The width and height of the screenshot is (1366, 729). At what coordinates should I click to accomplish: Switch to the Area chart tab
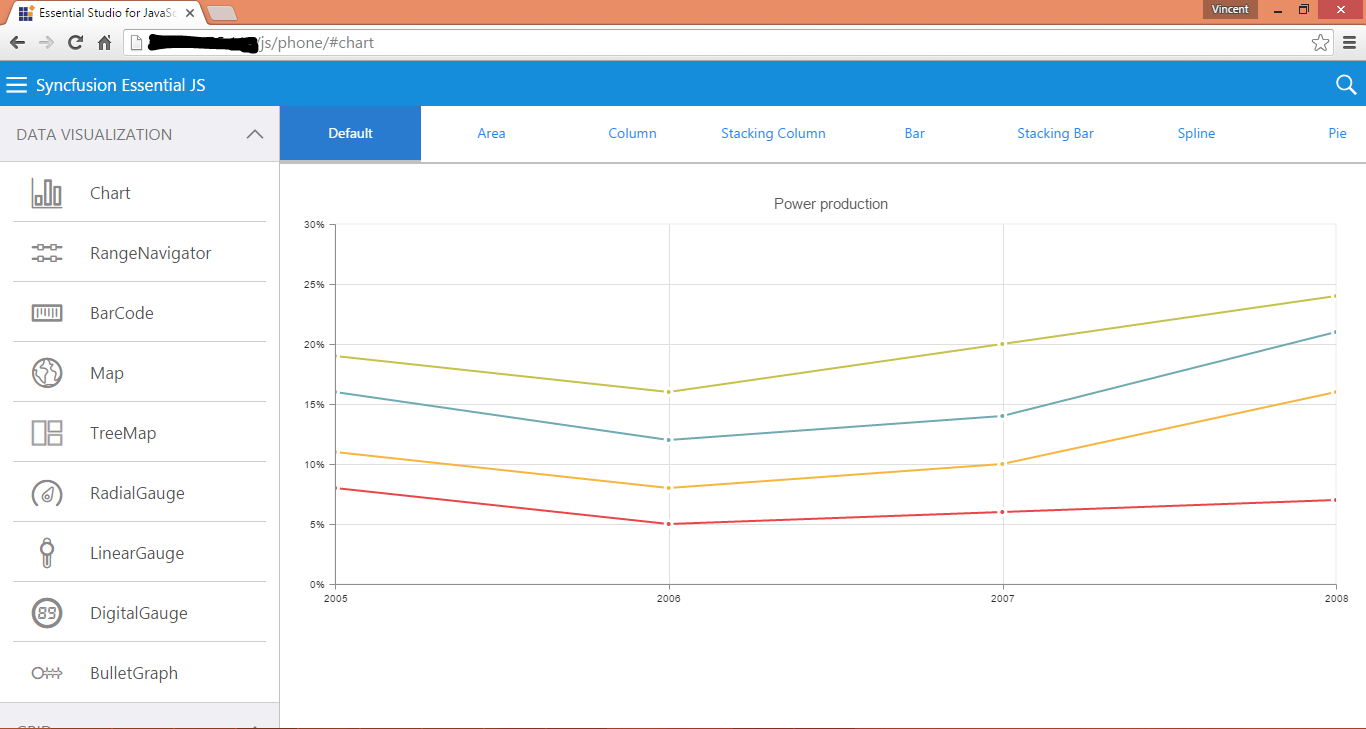pyautogui.click(x=491, y=134)
